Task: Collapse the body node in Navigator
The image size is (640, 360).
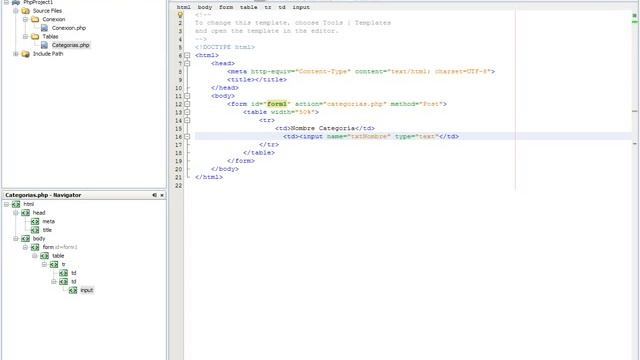Action: click(x=16, y=238)
